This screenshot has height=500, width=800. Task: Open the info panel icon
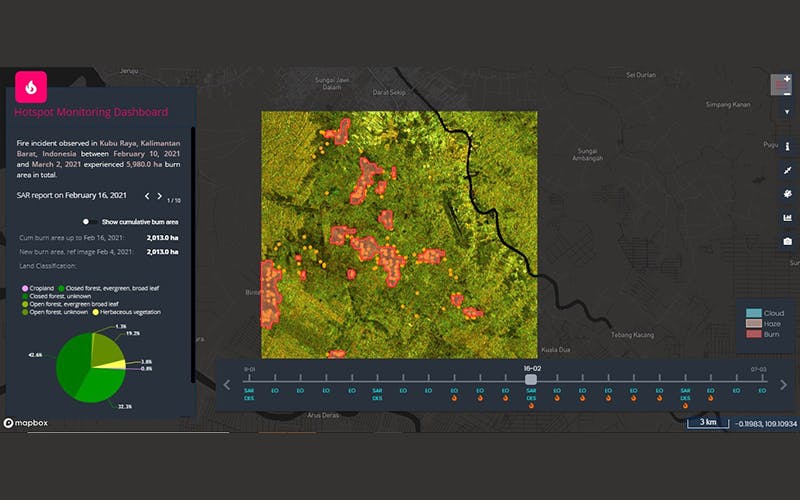pyautogui.click(x=787, y=146)
